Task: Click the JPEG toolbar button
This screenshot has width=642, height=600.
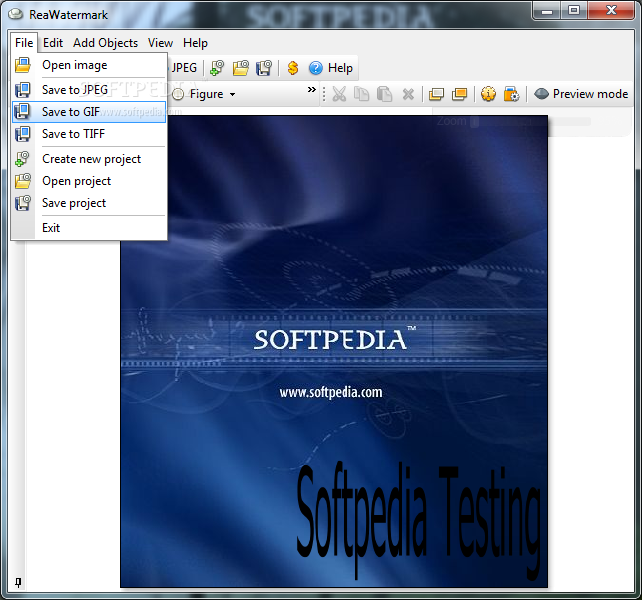Action: (x=183, y=68)
